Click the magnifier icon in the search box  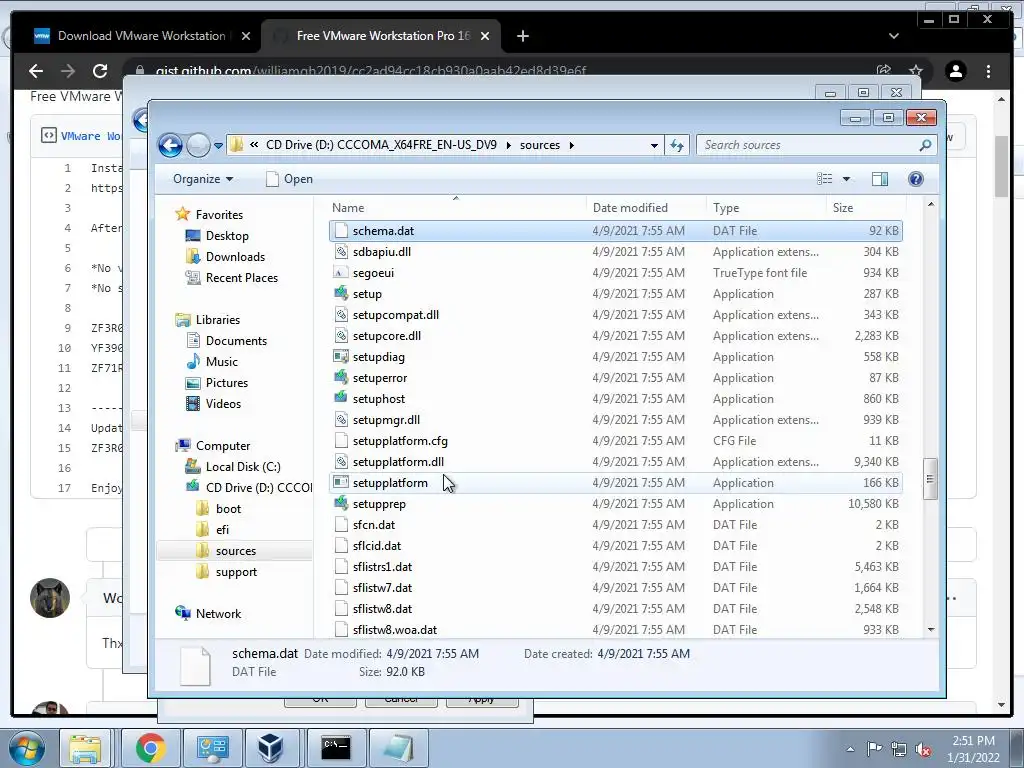pyautogui.click(x=925, y=145)
